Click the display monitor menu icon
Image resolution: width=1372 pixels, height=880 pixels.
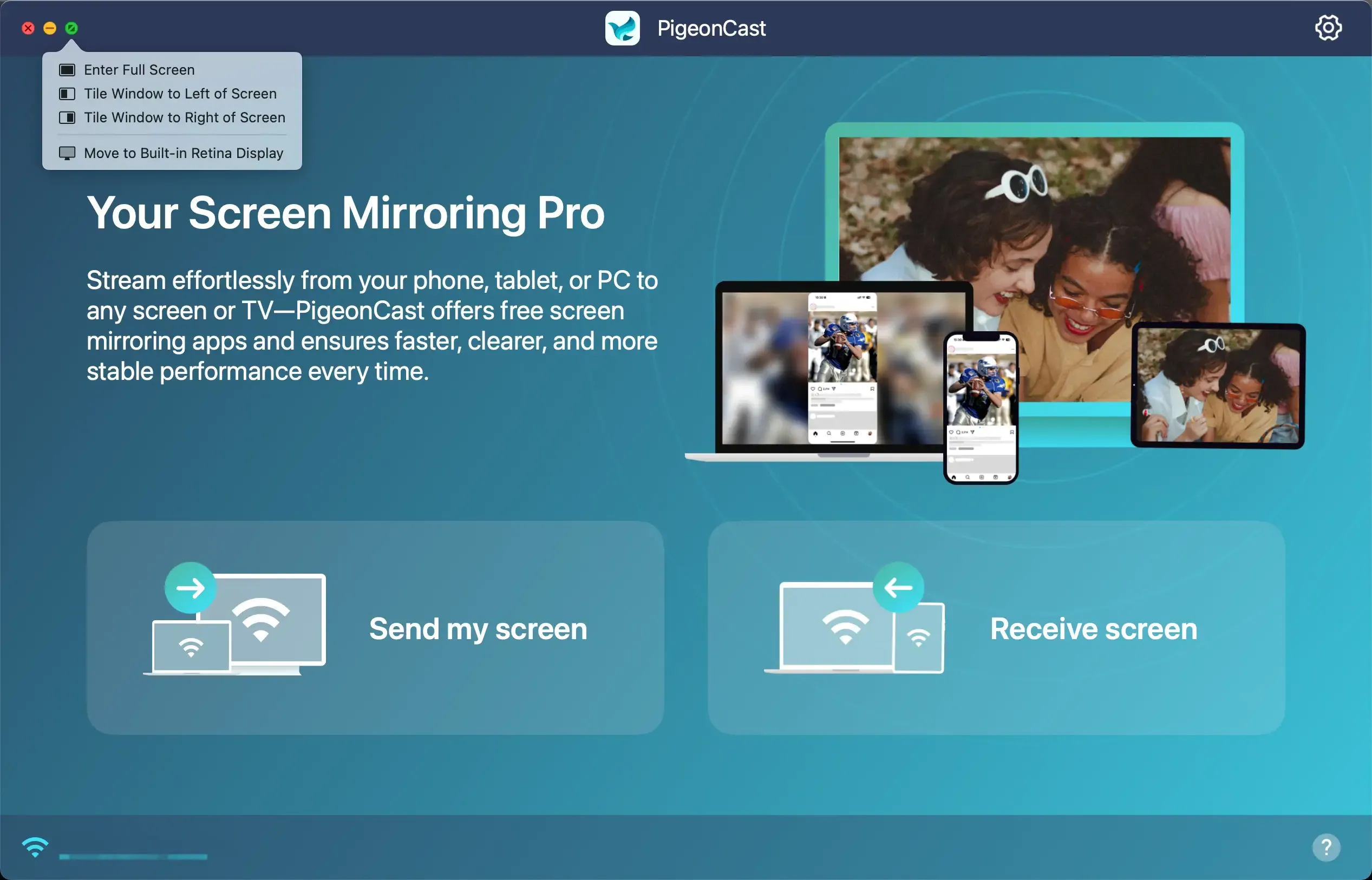coord(67,153)
